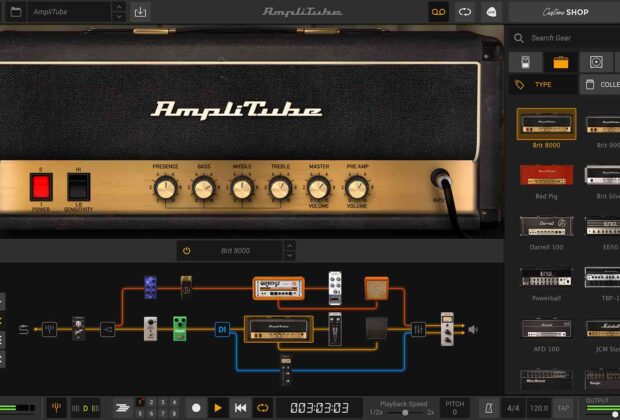
Task: Select track 2 in the recorder grid
Action: tap(151, 402)
